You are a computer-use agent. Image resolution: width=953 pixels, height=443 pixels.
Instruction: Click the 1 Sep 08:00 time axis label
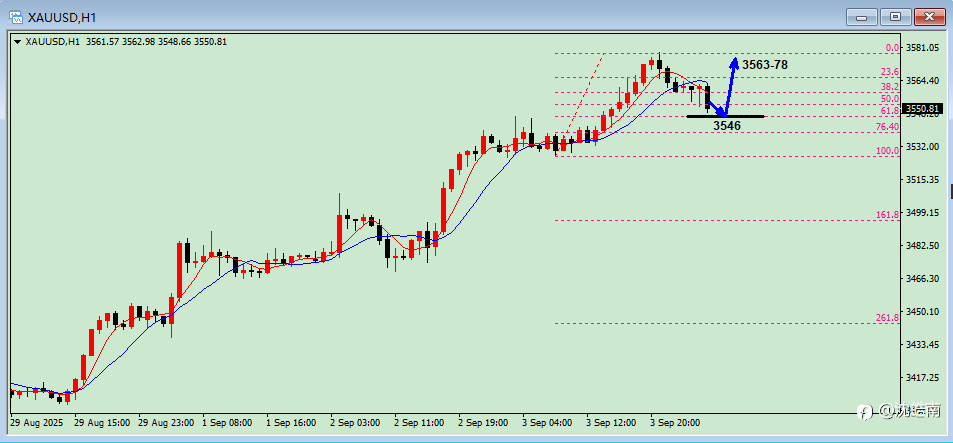tap(229, 422)
